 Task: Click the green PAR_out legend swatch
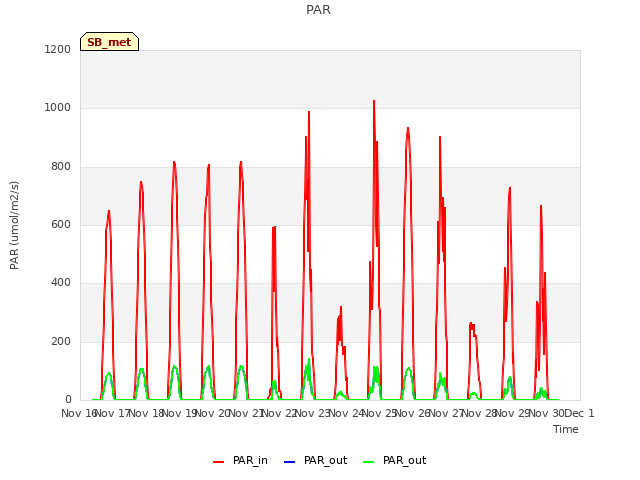[368, 462]
